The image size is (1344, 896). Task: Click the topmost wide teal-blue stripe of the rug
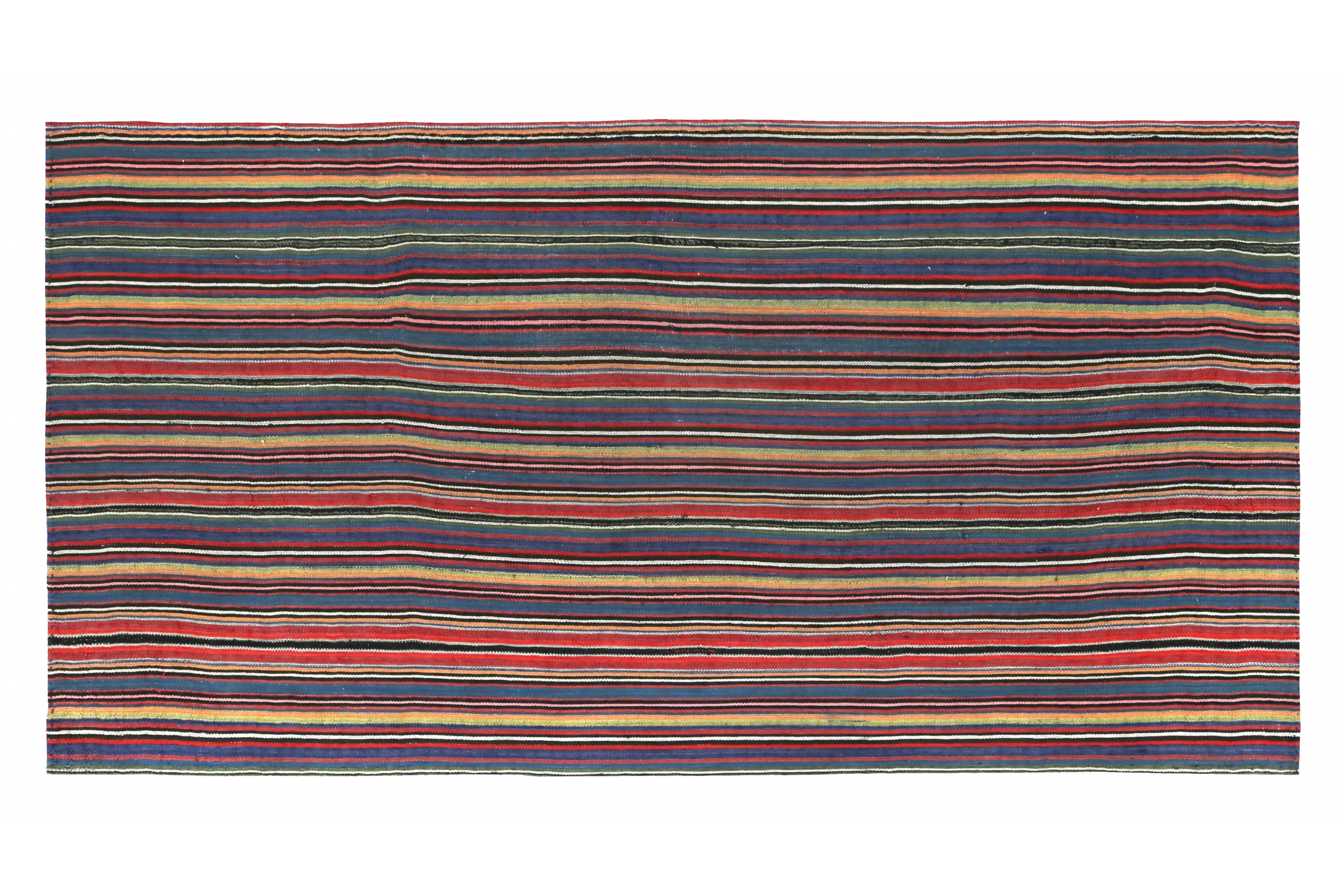672,150
